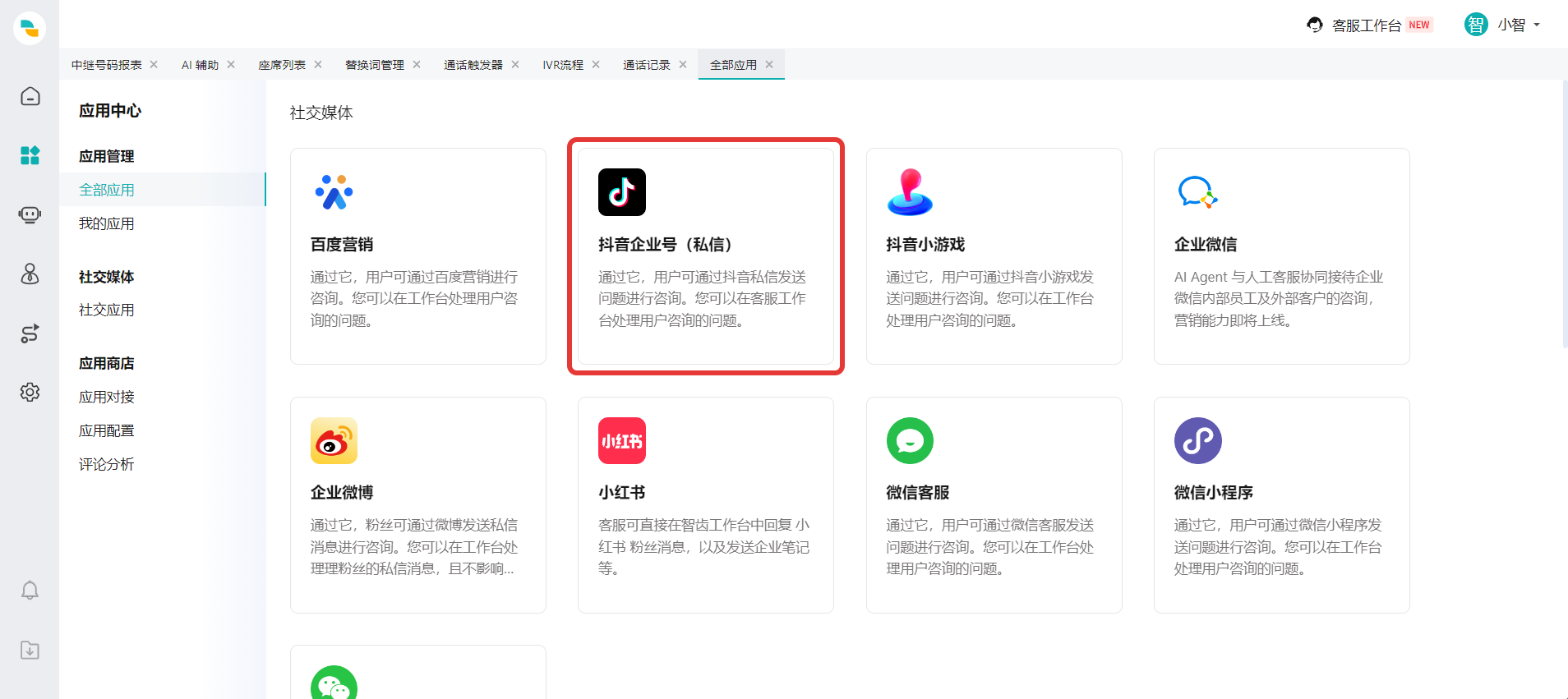This screenshot has width=1568, height=699.
Task: Open the settings gear icon in sidebar
Action: tap(30, 392)
